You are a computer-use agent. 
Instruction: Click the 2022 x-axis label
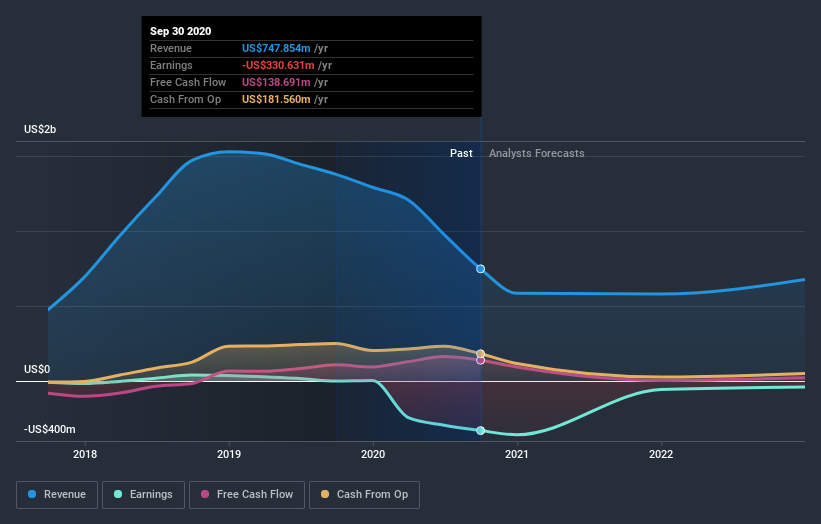[661, 454]
